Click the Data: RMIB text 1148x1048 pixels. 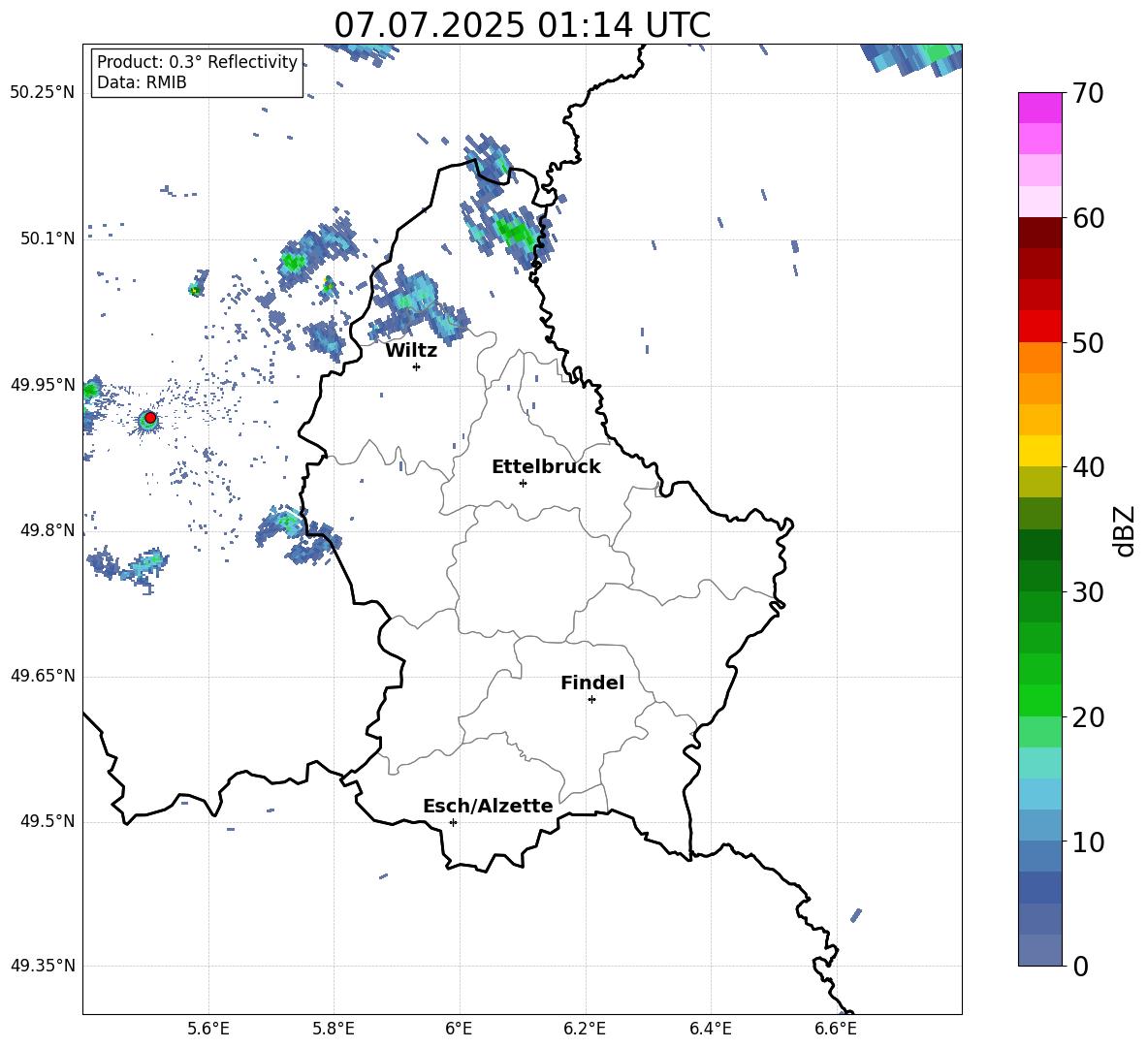[142, 82]
